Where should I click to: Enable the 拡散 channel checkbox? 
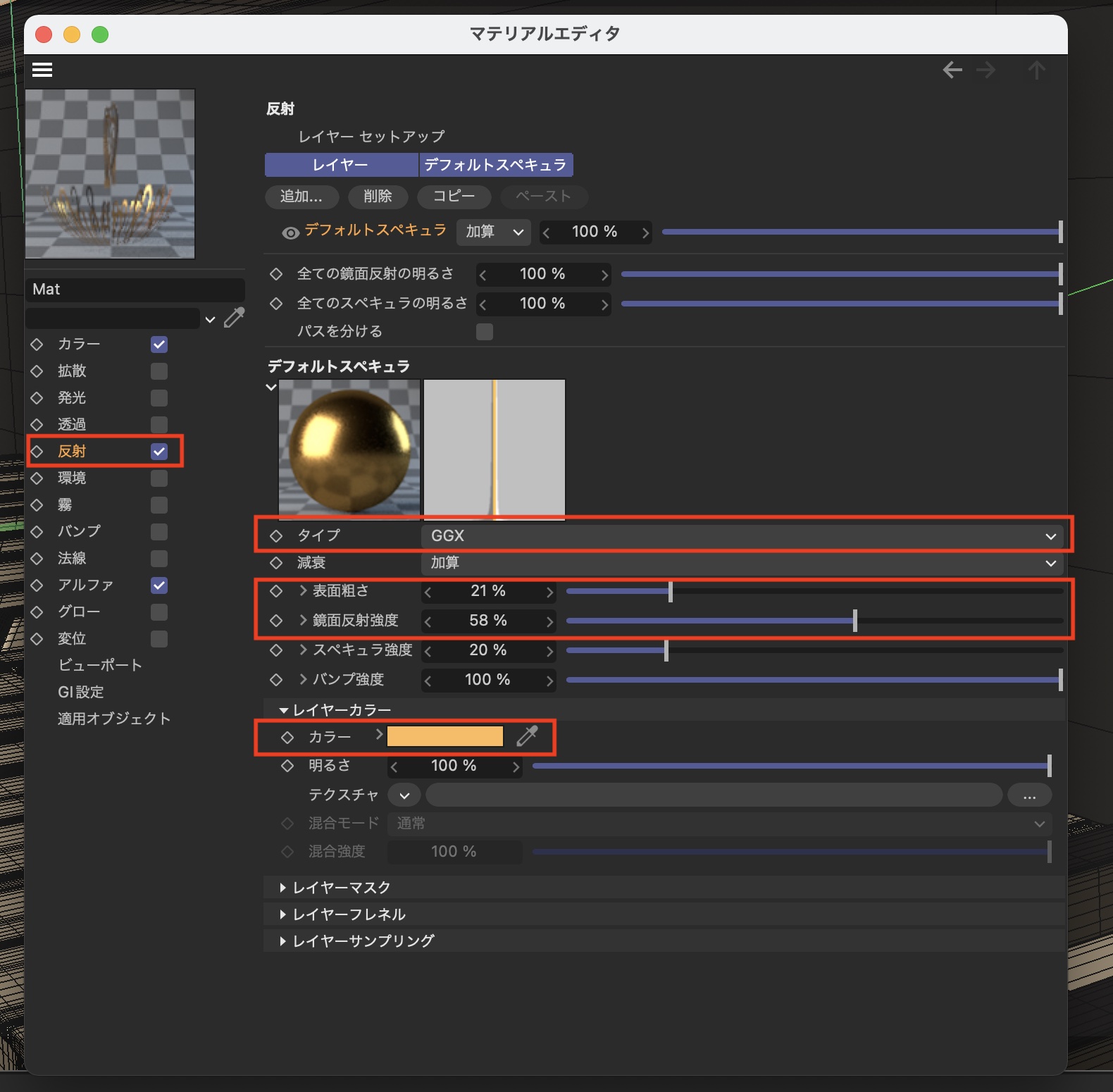159,371
